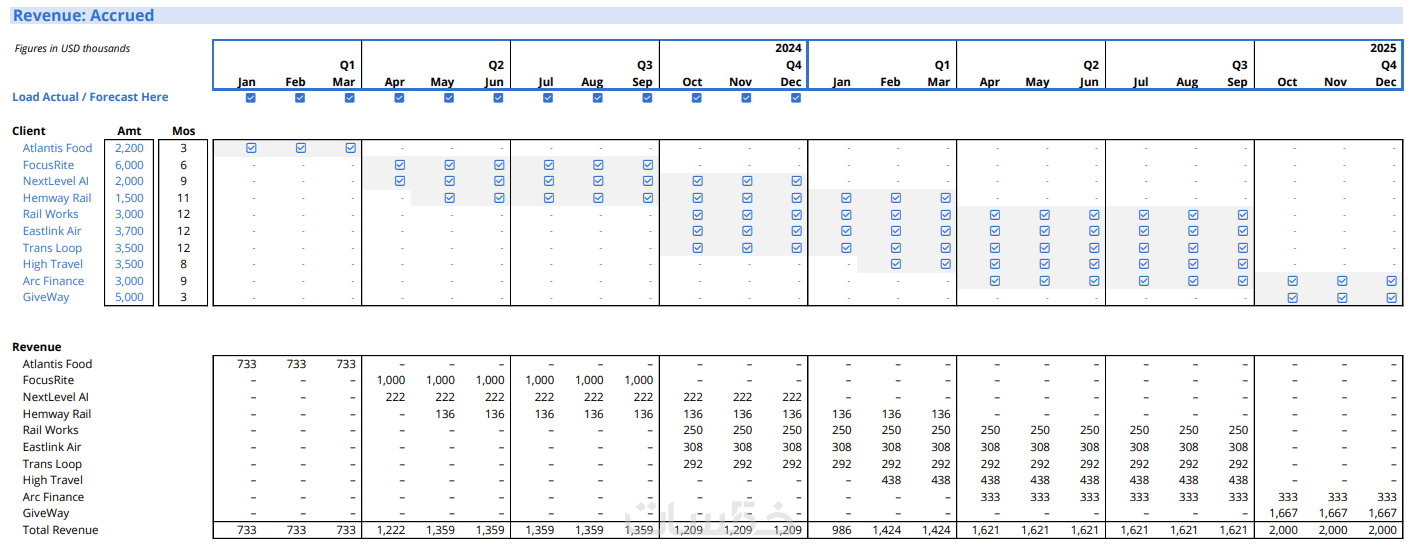Select Arc Finance in the Client list

pyautogui.click(x=54, y=281)
